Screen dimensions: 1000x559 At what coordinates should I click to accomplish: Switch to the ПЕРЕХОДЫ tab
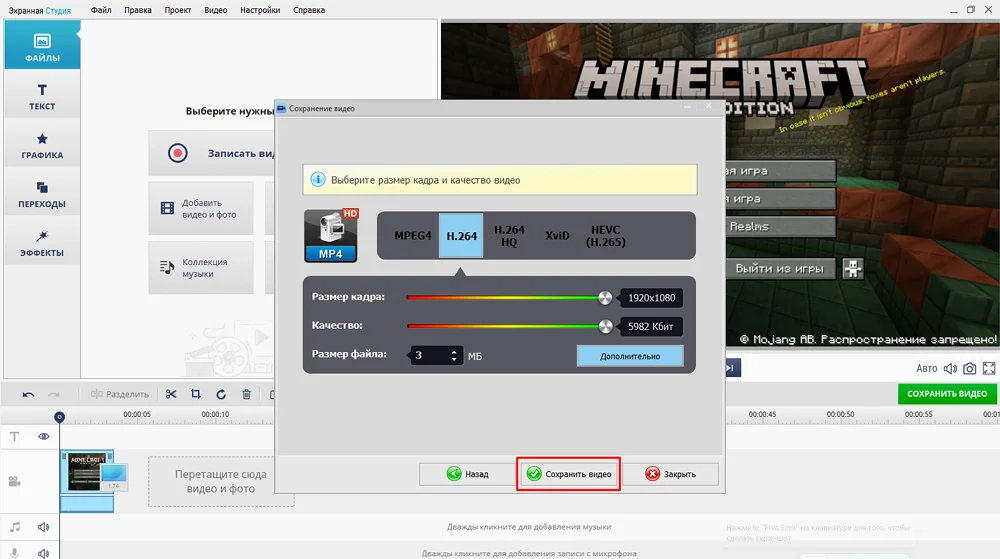42,194
